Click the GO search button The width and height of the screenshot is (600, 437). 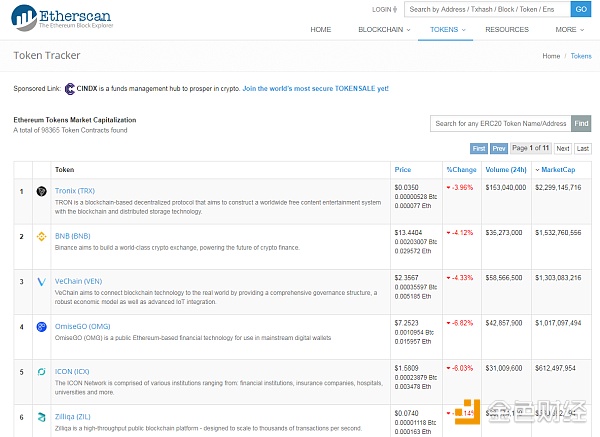pyautogui.click(x=581, y=9)
